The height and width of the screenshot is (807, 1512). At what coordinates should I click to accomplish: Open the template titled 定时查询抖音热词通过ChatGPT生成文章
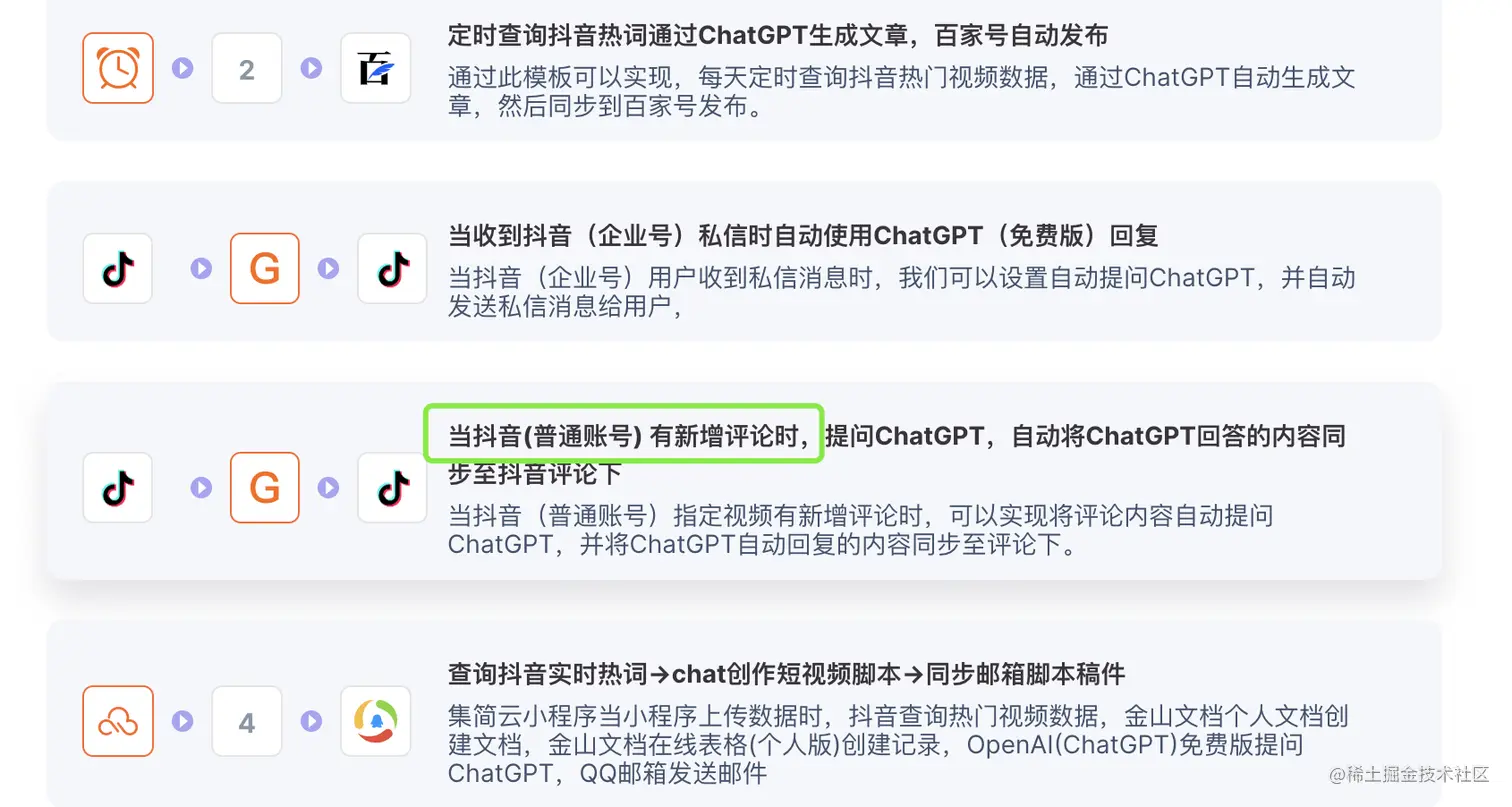778,36
